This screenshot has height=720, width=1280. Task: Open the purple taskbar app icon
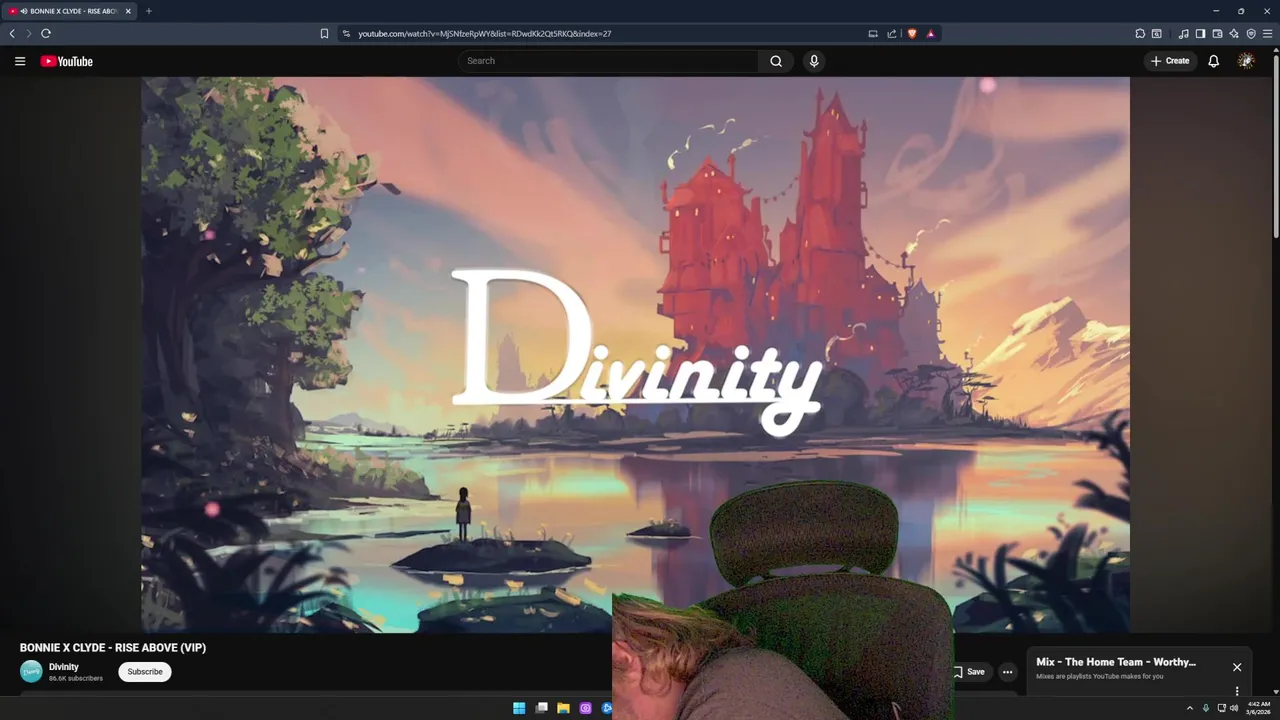585,708
